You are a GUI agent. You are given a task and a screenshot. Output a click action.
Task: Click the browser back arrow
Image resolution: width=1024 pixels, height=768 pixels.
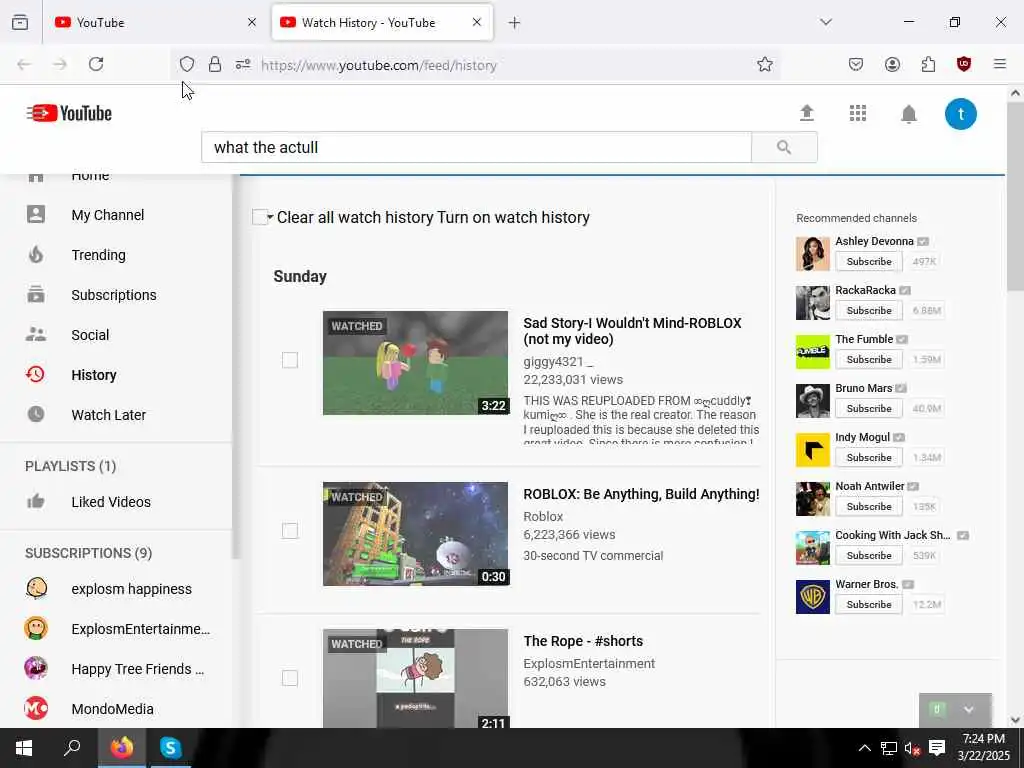pyautogui.click(x=24, y=64)
